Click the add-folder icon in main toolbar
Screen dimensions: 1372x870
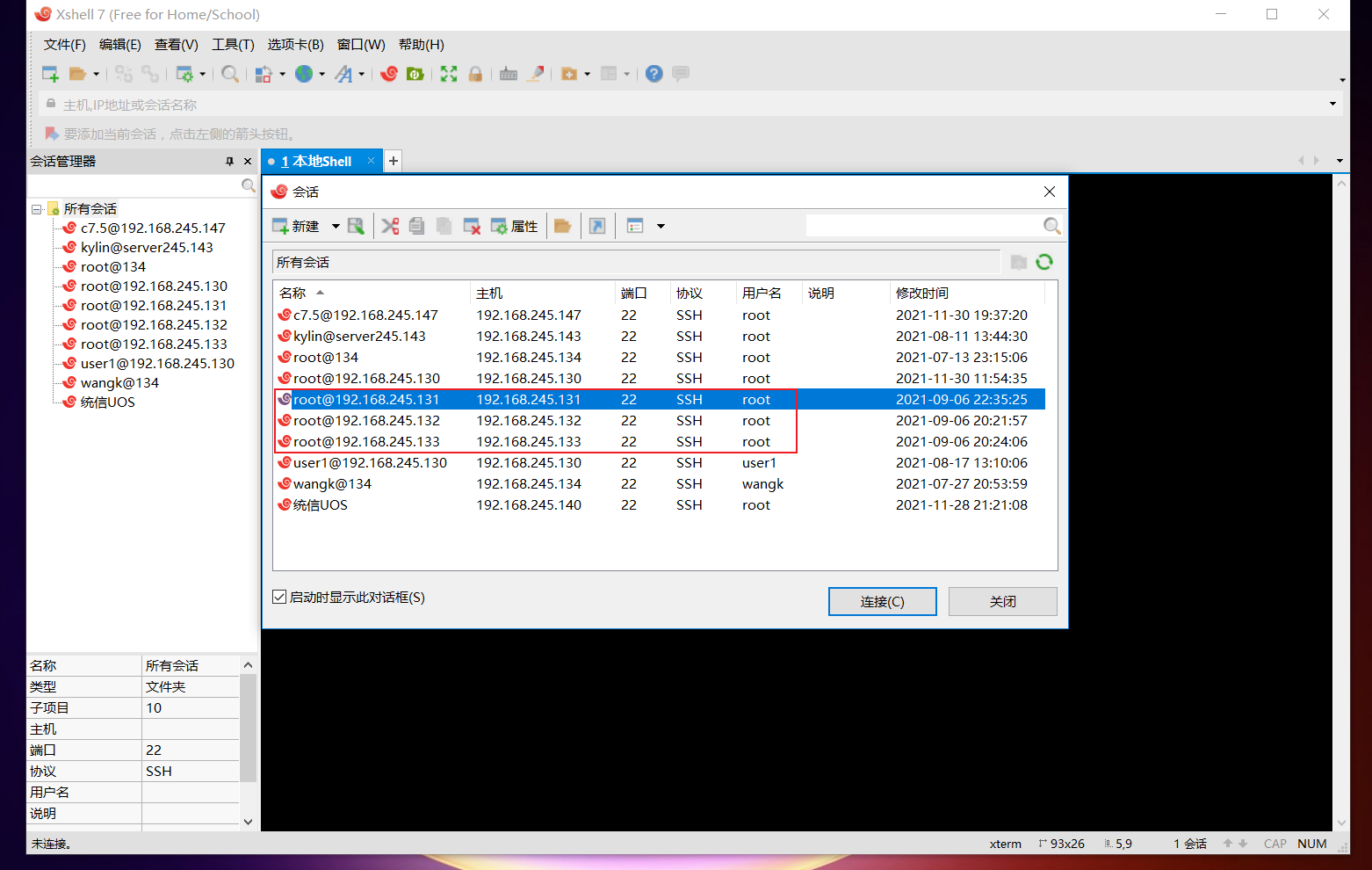point(569,74)
